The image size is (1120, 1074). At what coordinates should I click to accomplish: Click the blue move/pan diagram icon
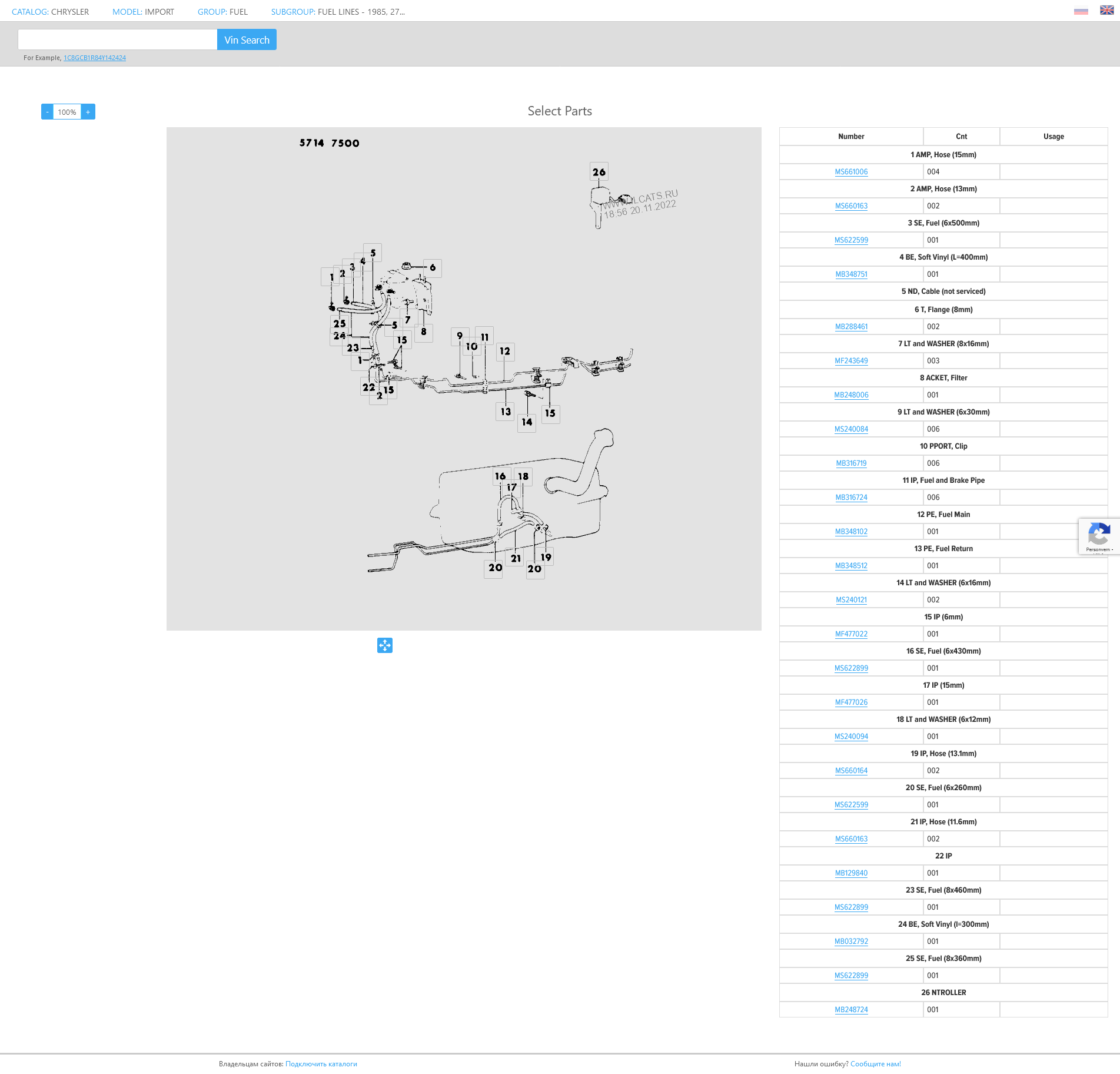pyautogui.click(x=384, y=645)
